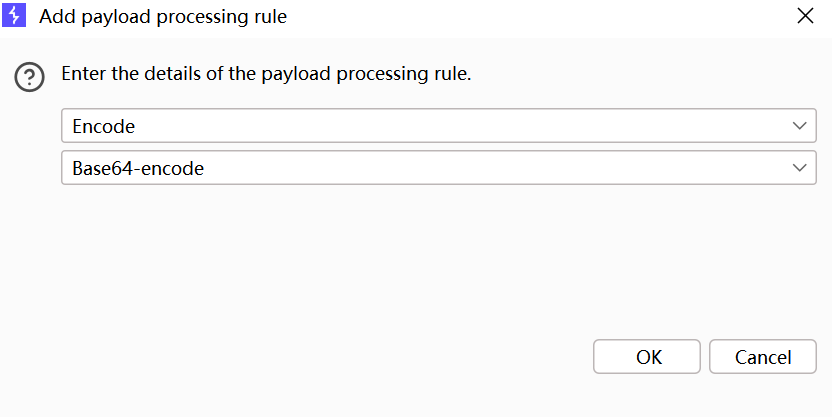The height and width of the screenshot is (417, 832).
Task: Select the "Base64-encode" text in second combo box
Action: point(138,168)
